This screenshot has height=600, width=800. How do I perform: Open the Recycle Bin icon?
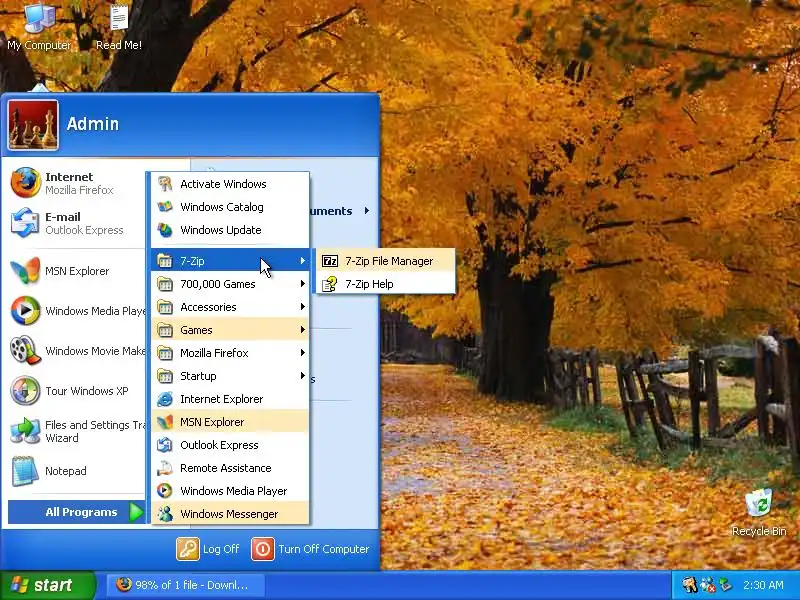(759, 512)
